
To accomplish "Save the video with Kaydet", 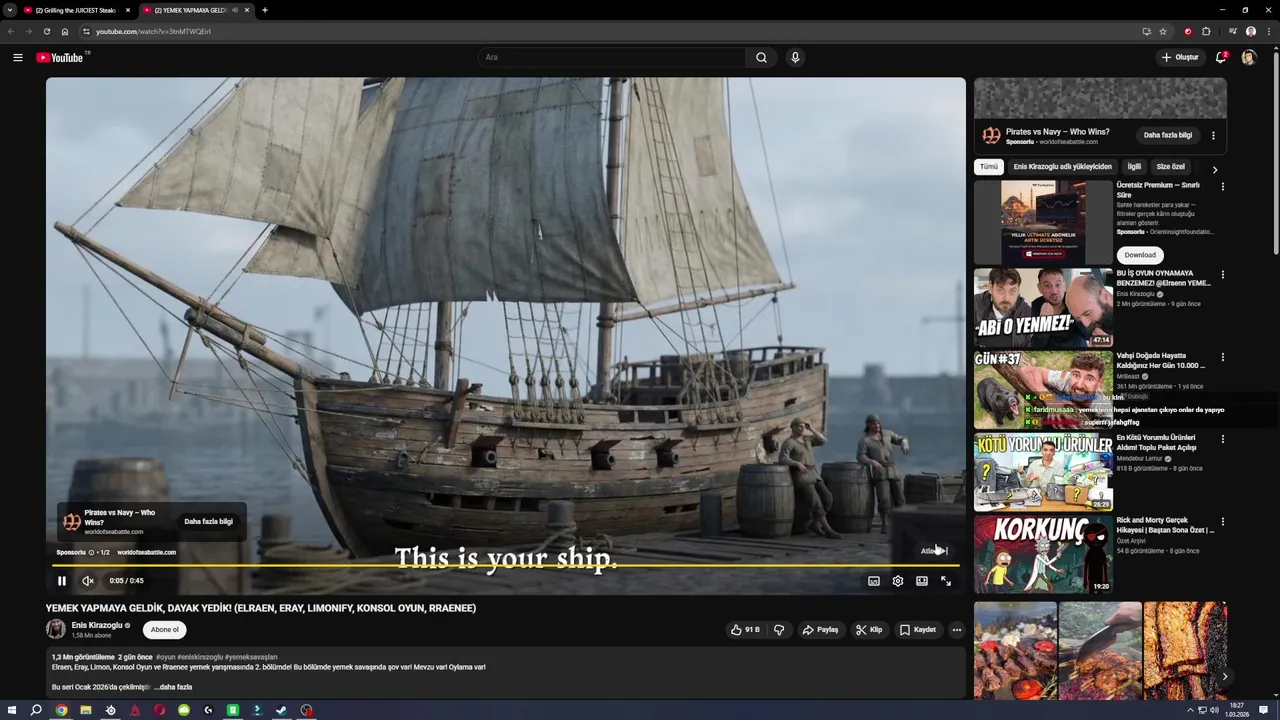I will (x=917, y=630).
